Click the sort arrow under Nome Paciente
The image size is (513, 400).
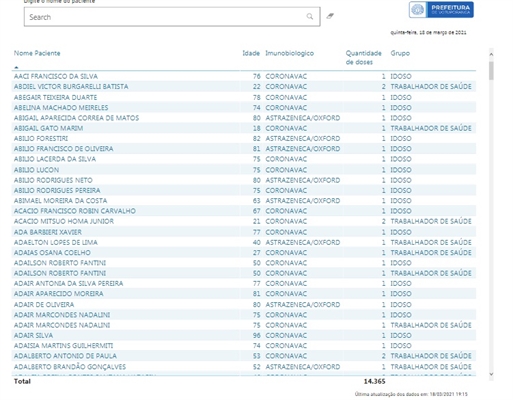[16, 67]
